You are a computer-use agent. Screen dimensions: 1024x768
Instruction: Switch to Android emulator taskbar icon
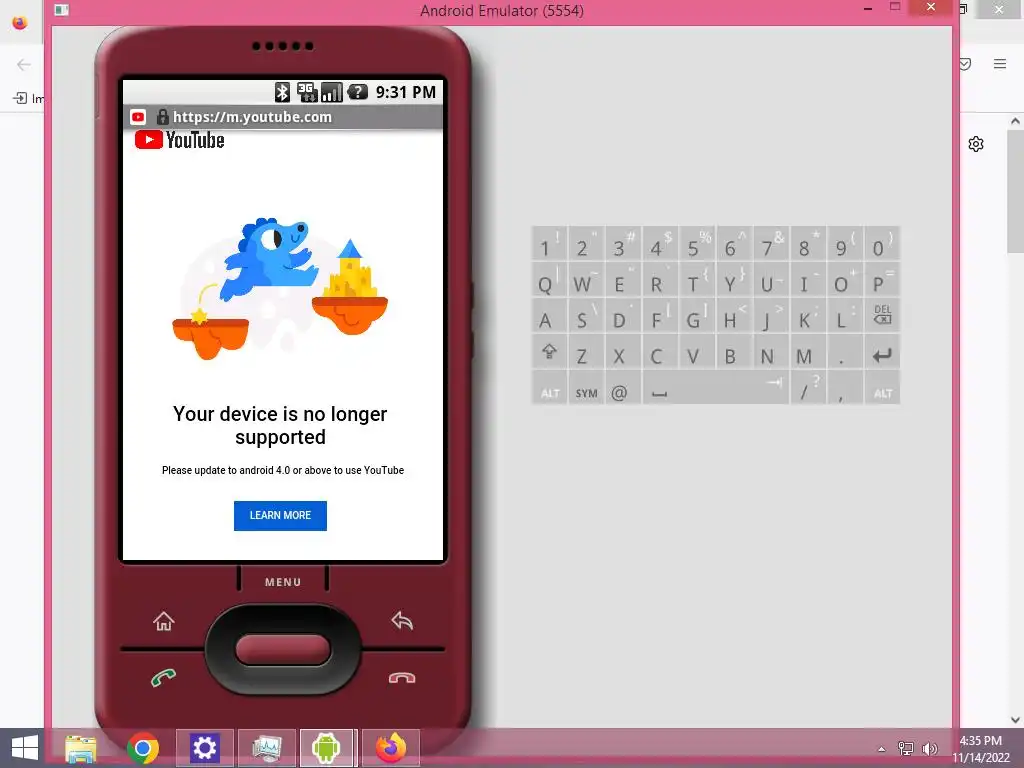327,748
